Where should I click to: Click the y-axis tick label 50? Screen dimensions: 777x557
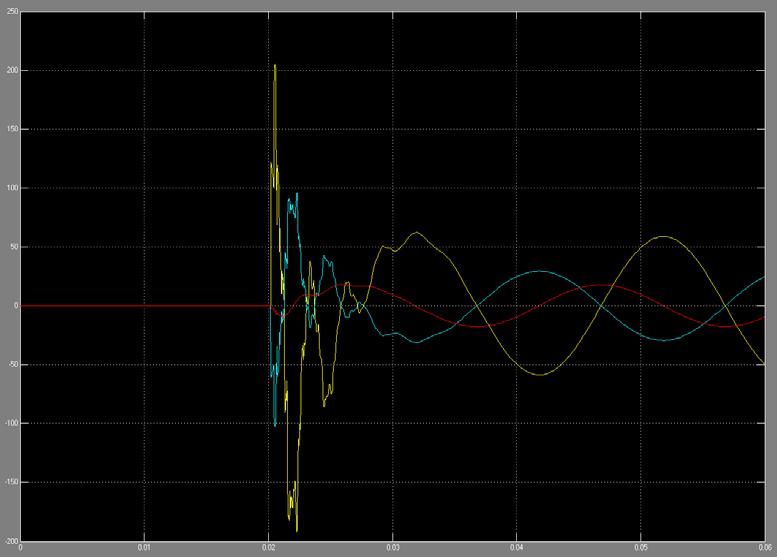pyautogui.click(x=14, y=247)
